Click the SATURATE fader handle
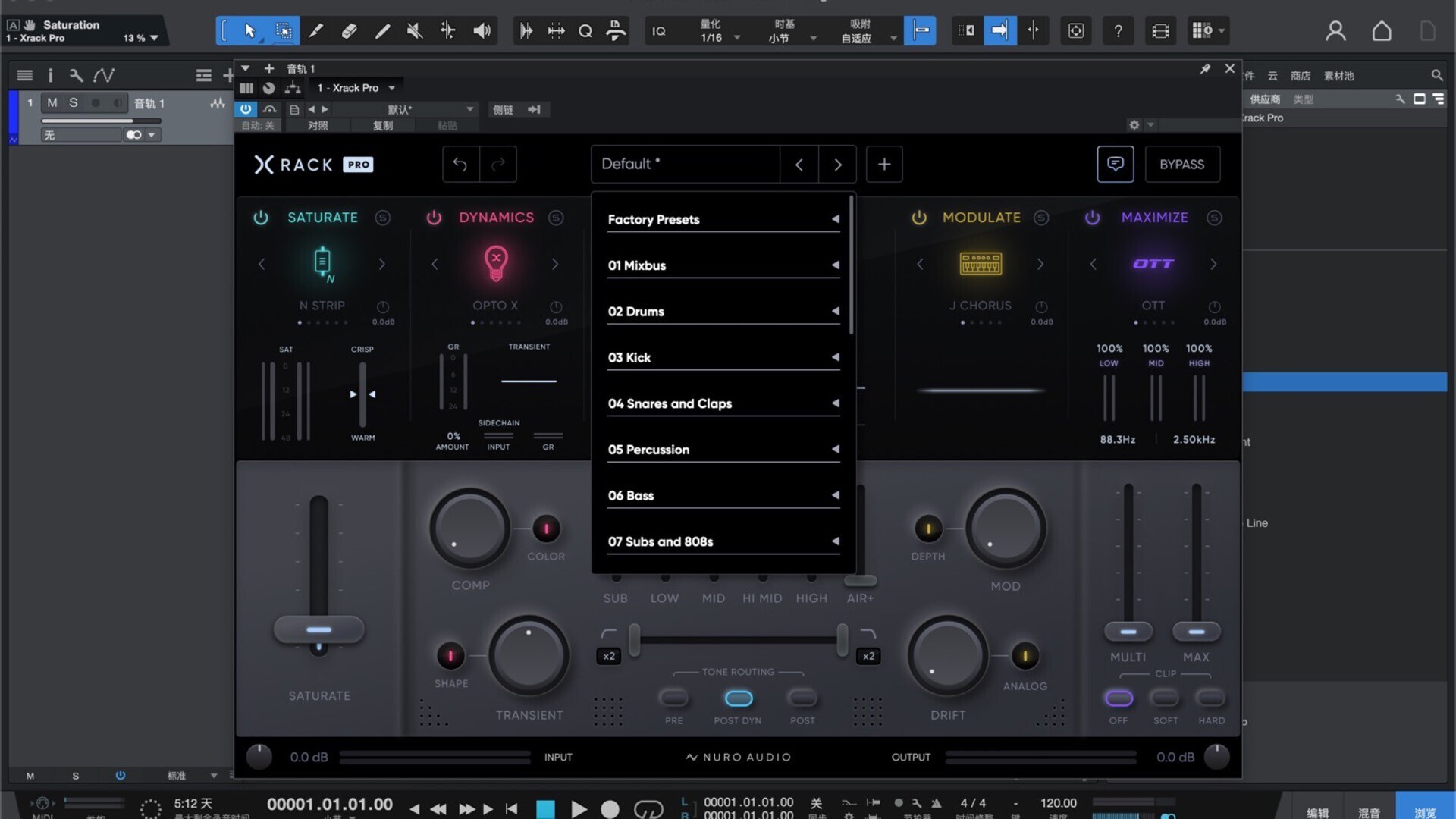The width and height of the screenshot is (1456, 819). click(x=318, y=630)
